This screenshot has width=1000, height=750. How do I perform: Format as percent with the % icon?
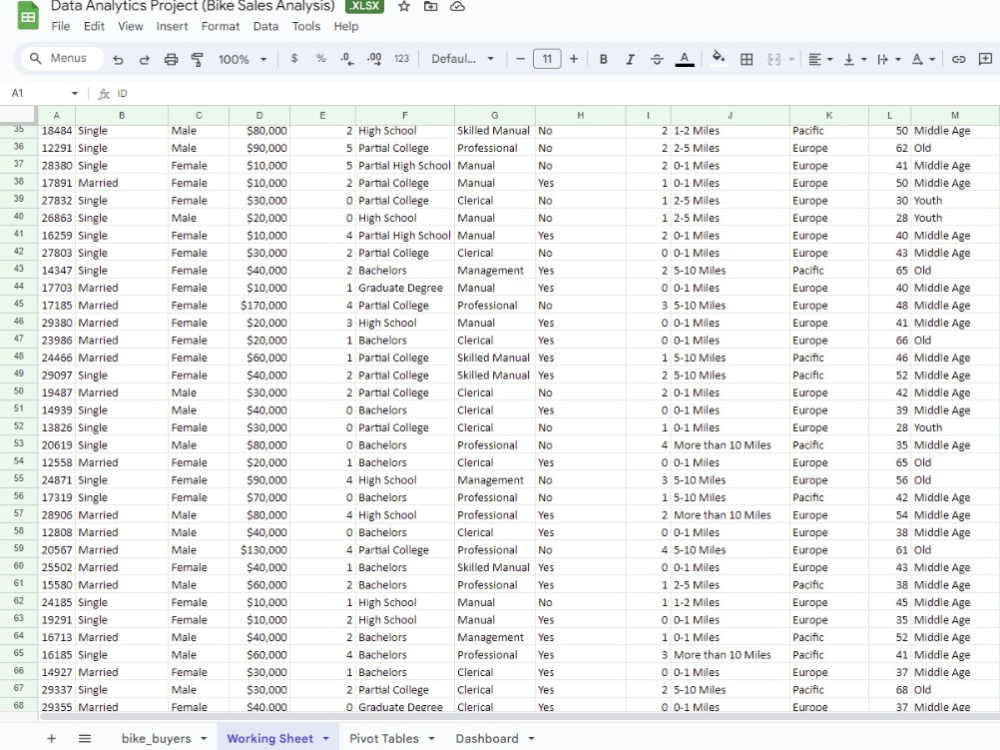(320, 58)
